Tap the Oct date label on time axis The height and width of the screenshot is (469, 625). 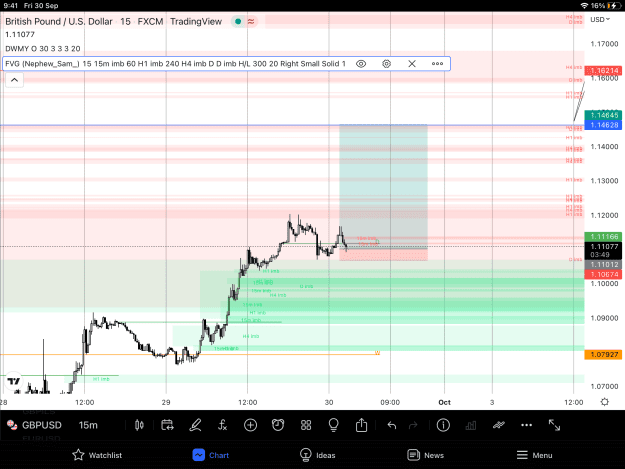point(444,402)
